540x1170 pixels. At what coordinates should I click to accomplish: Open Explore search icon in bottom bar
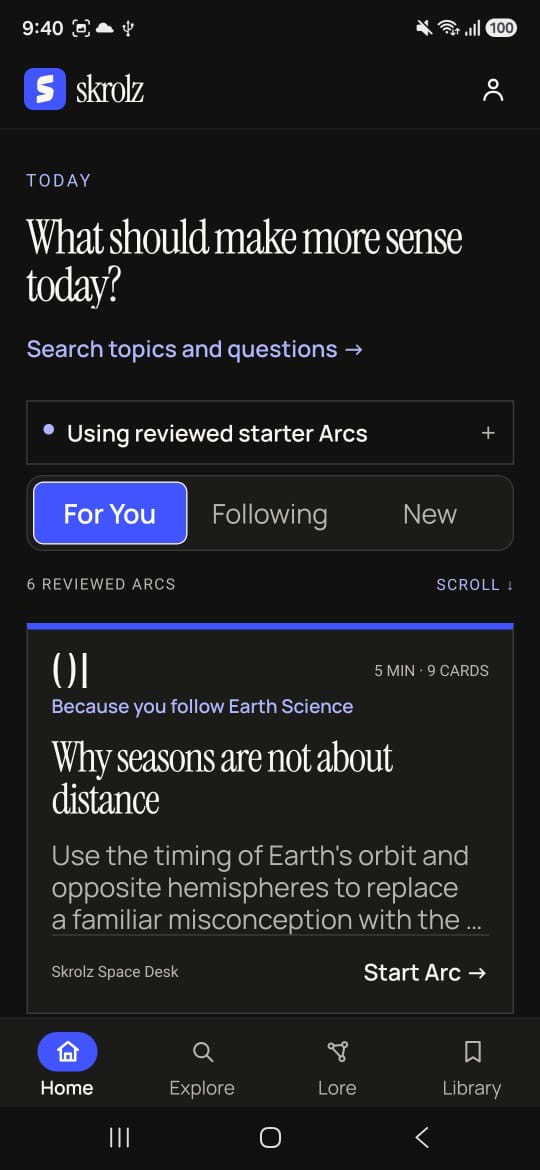[x=202, y=1052]
